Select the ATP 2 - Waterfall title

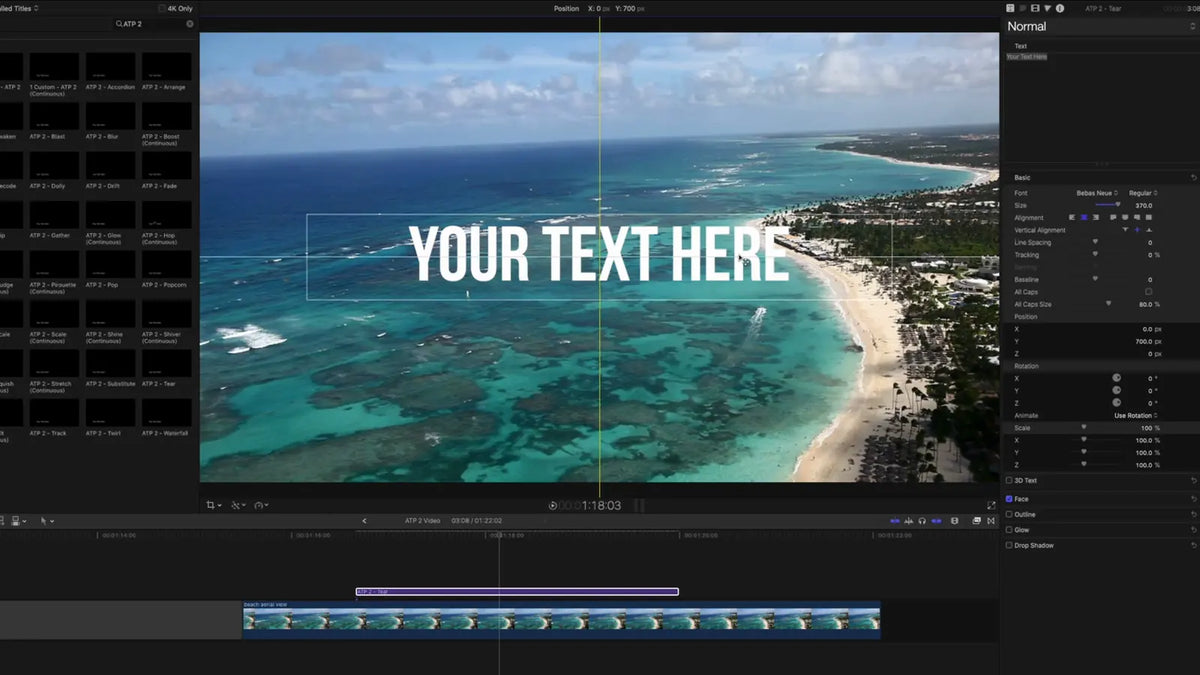click(166, 418)
